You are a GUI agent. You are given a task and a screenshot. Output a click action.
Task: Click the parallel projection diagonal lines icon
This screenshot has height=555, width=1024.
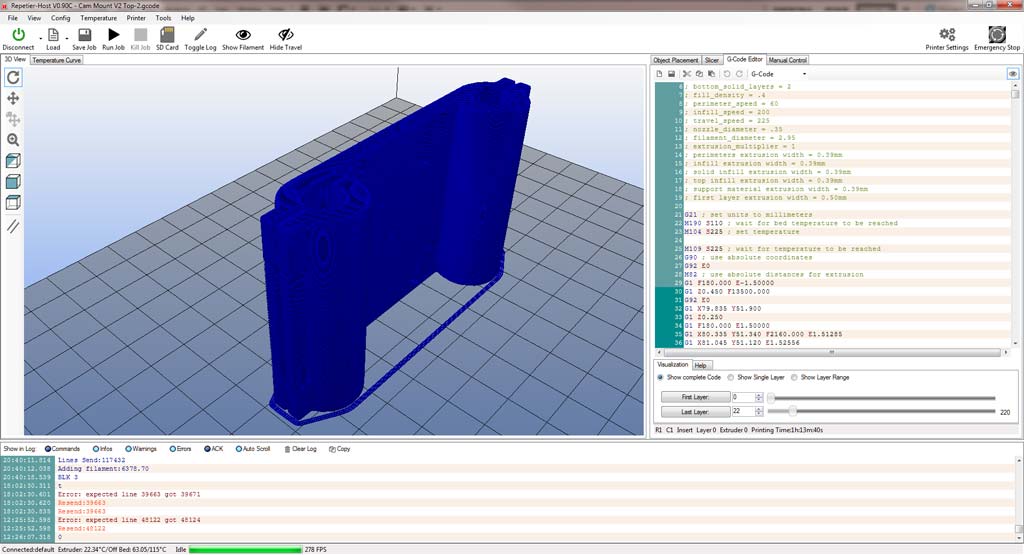click(13, 226)
